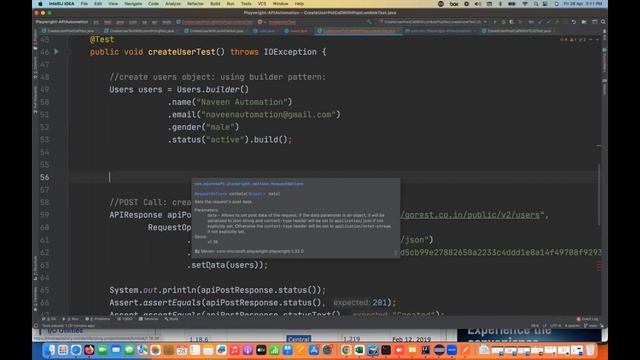640x360 pixels.
Task: Click 'IOException' in method signature
Action: coord(290,52)
